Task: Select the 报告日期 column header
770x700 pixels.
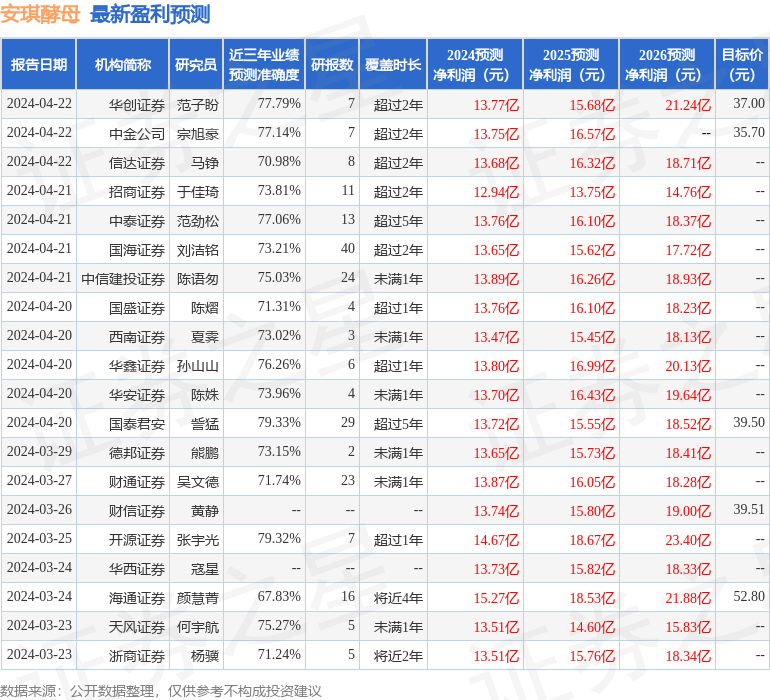Action: tap(38, 64)
